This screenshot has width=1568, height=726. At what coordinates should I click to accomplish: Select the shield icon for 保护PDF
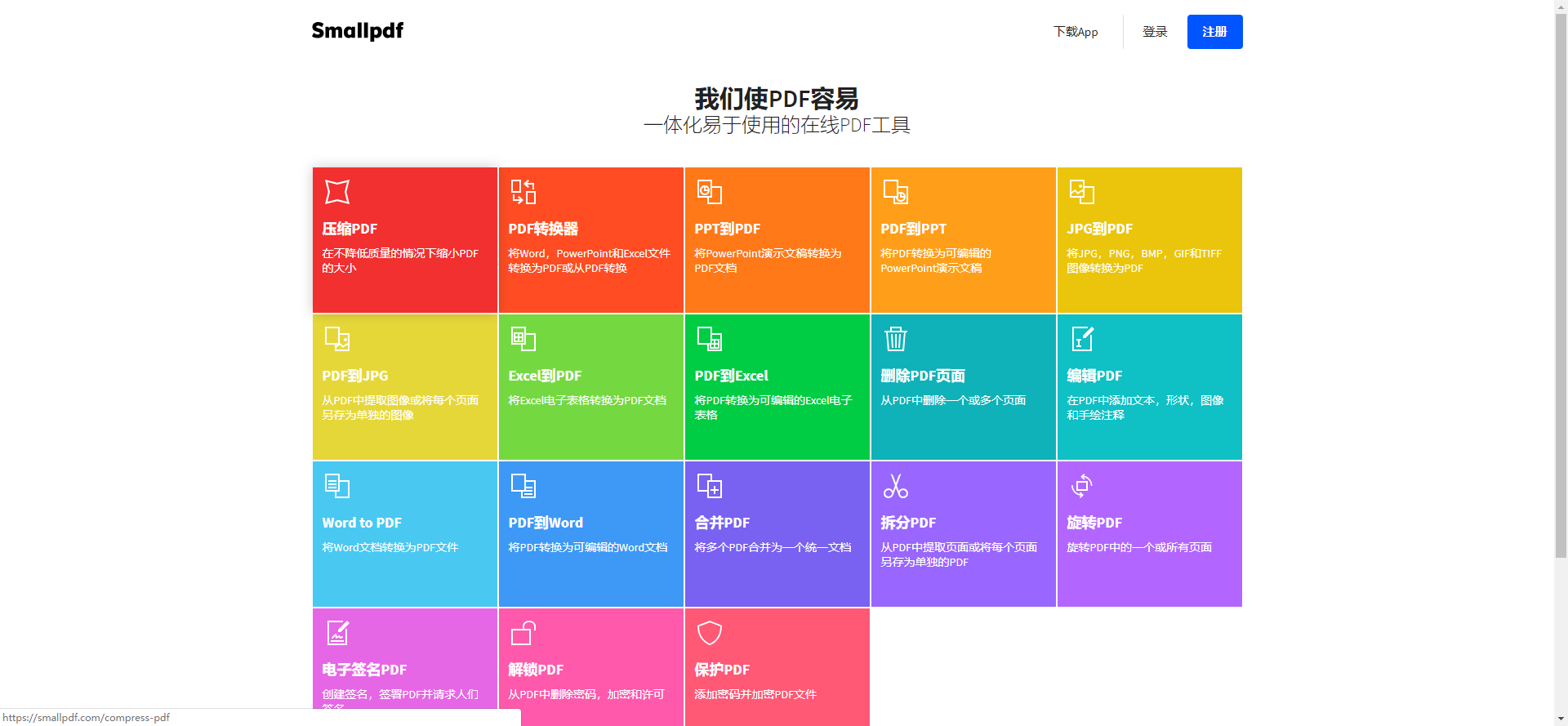(x=709, y=633)
